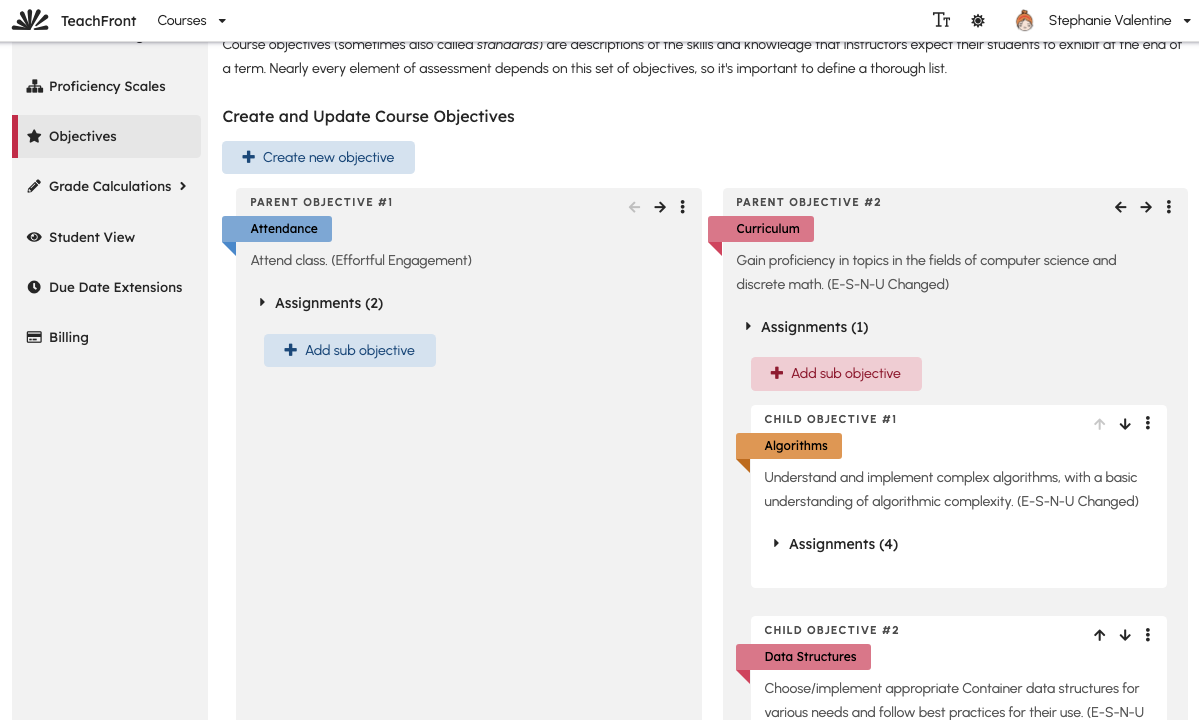
Task: Open Child Objective #2 three-dot menu
Action: pos(1148,635)
